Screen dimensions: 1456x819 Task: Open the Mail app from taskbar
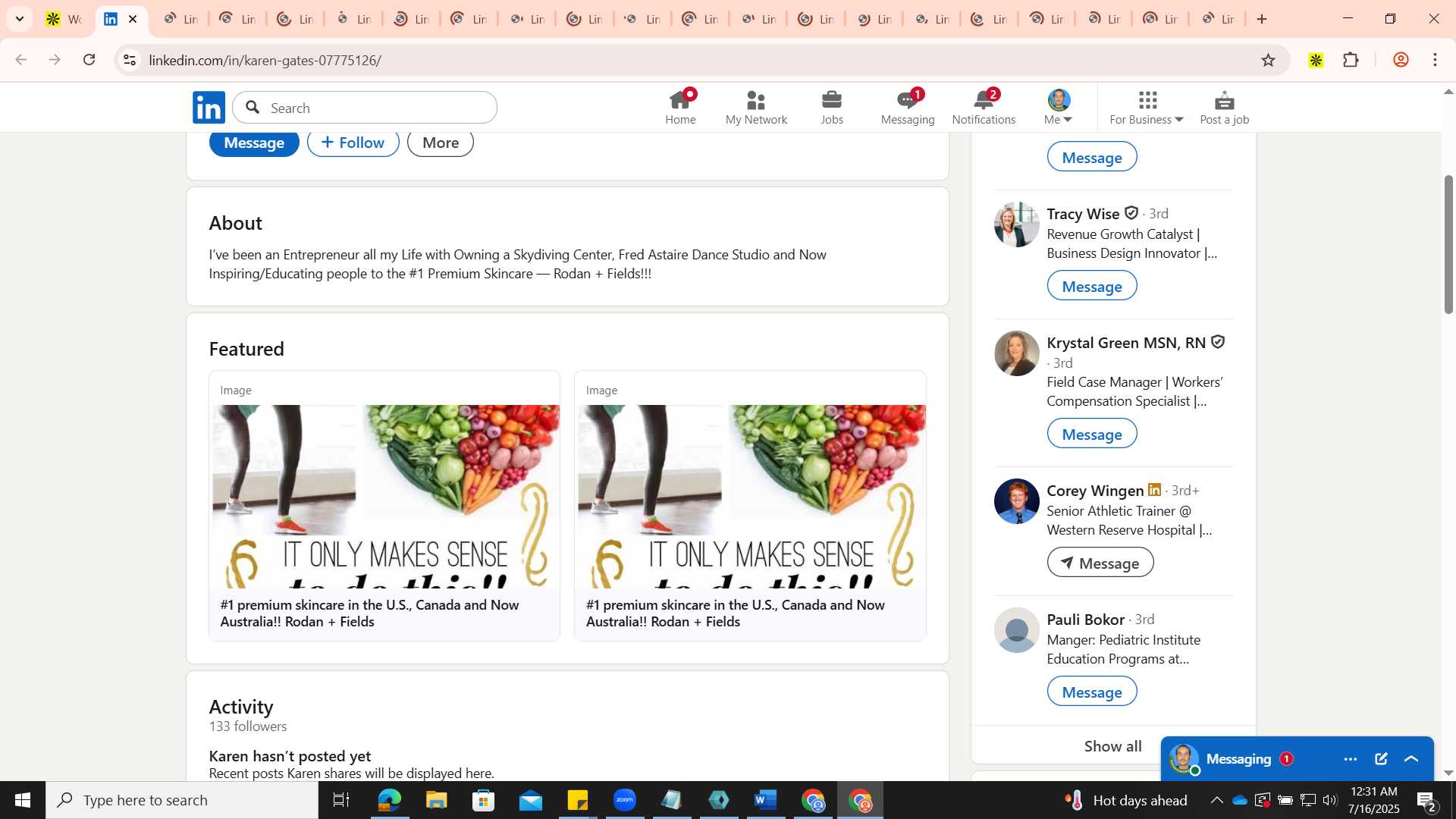pyautogui.click(x=530, y=800)
